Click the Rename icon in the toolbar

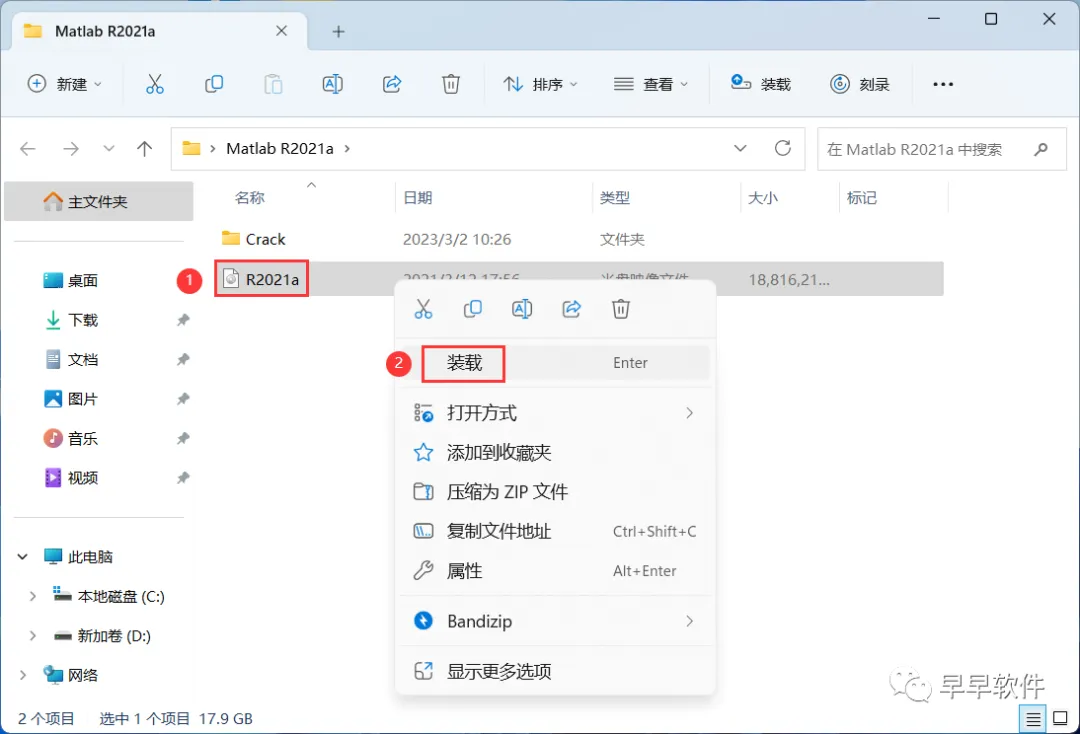333,84
